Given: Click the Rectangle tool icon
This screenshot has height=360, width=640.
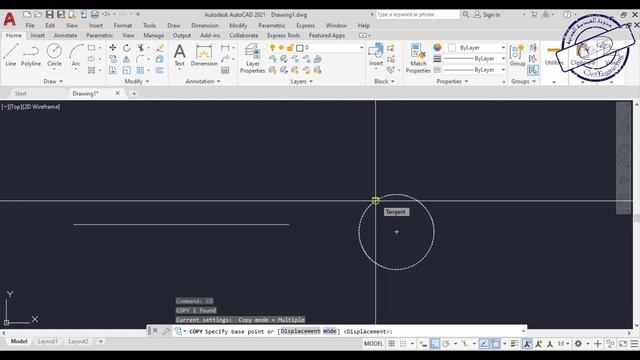Looking at the screenshot, I should click(92, 48).
